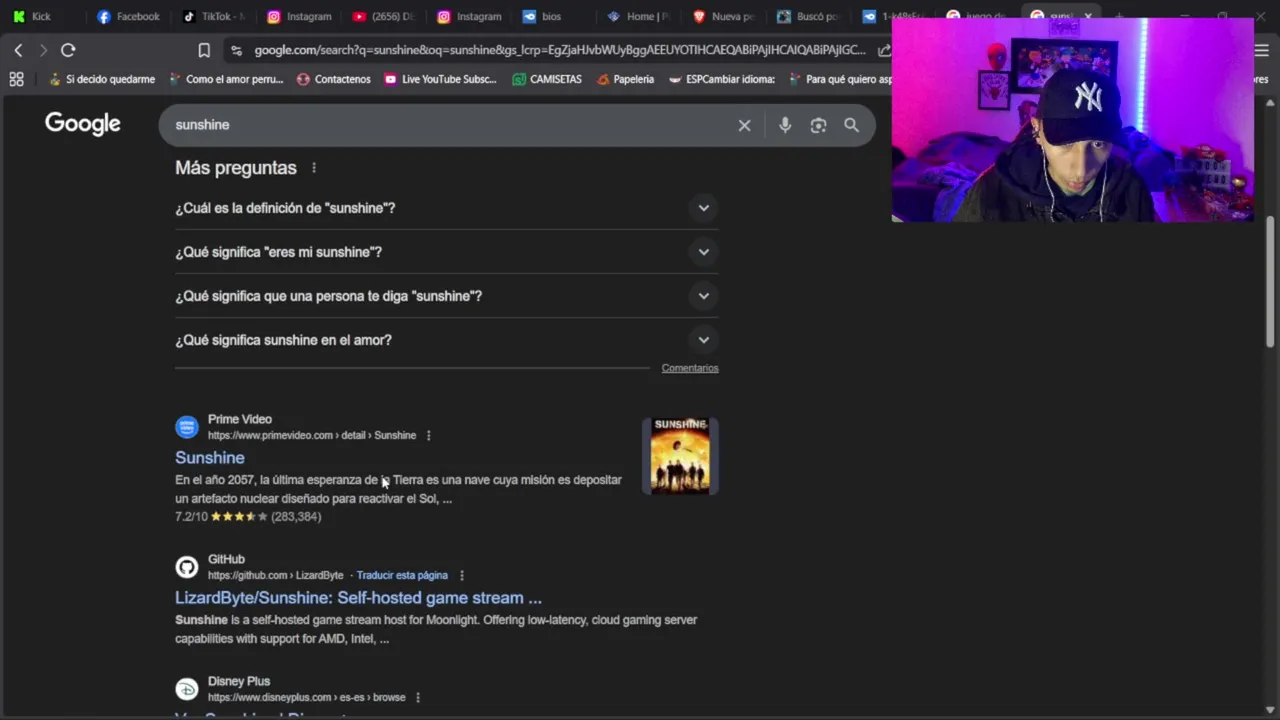Image resolution: width=1280 pixels, height=720 pixels.
Task: Click the page vertical scrollbar thumb
Action: coord(1271,282)
